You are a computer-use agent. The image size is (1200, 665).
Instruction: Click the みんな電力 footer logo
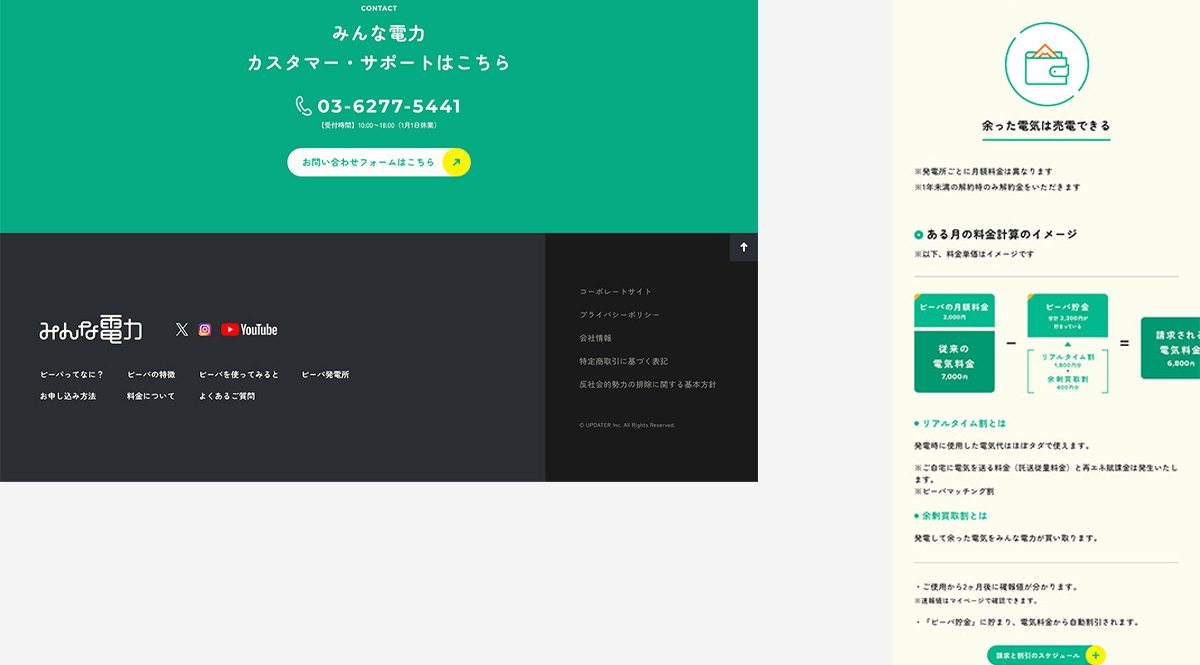91,329
